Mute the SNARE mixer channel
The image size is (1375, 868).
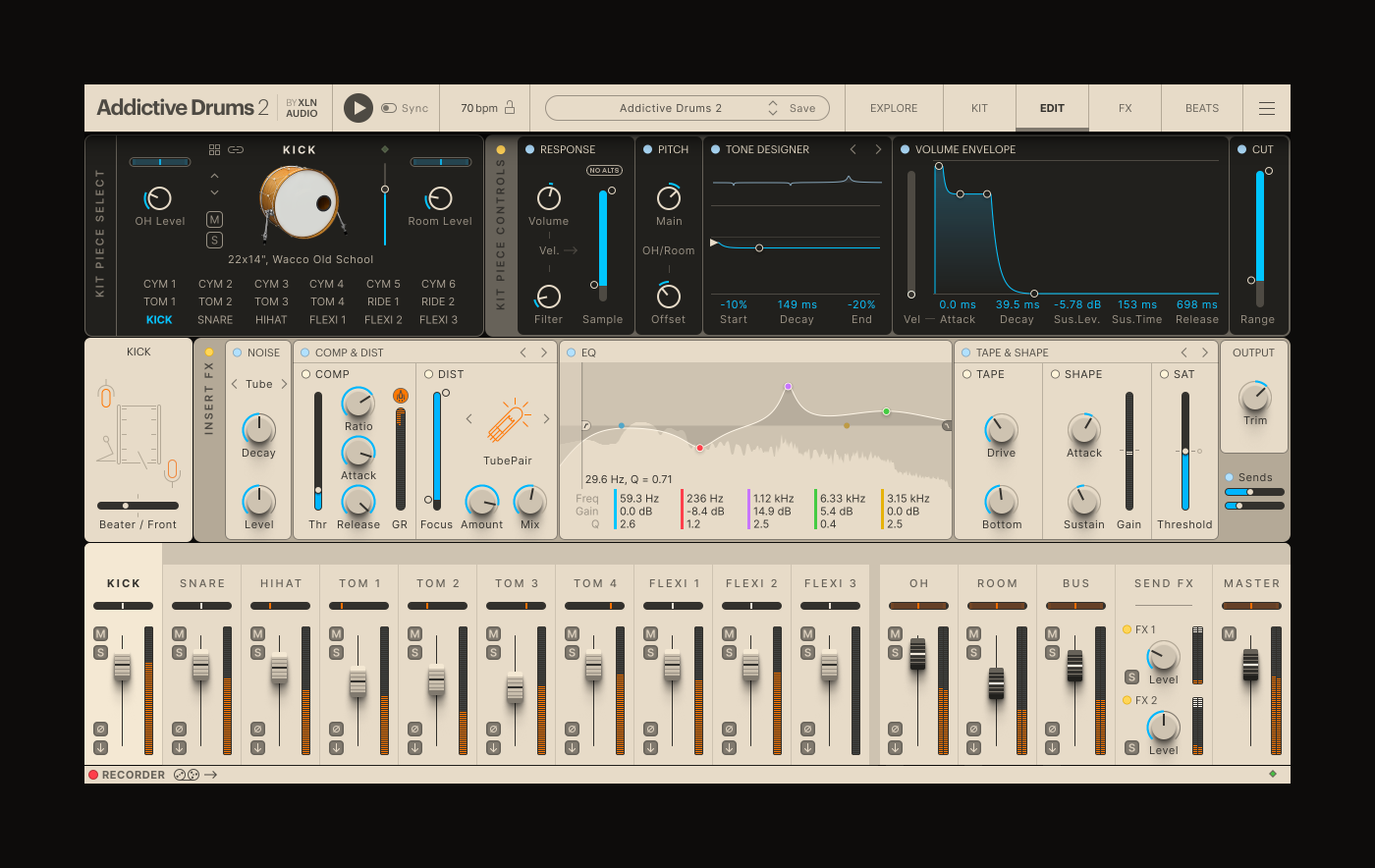pyautogui.click(x=179, y=634)
